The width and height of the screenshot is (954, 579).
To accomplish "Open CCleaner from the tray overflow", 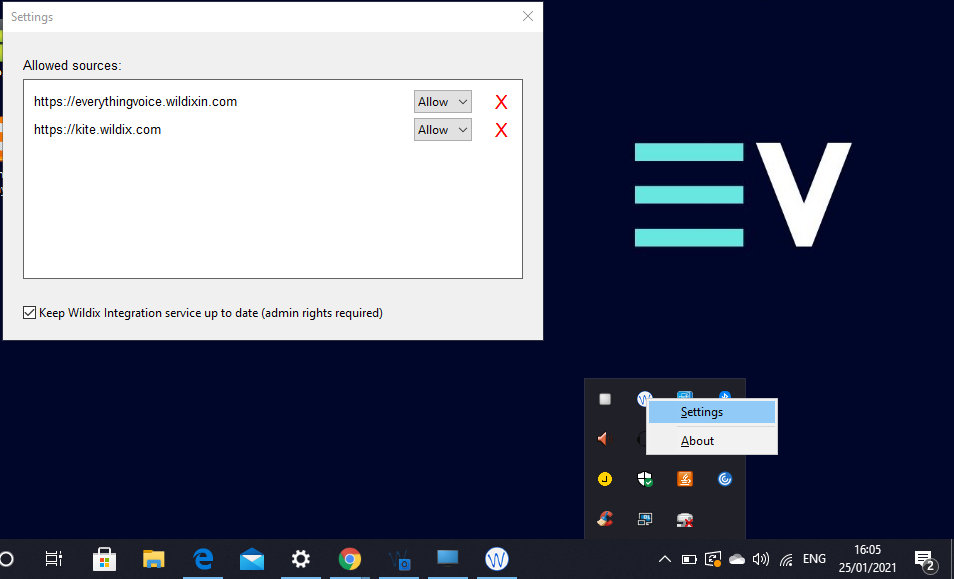I will click(605, 519).
